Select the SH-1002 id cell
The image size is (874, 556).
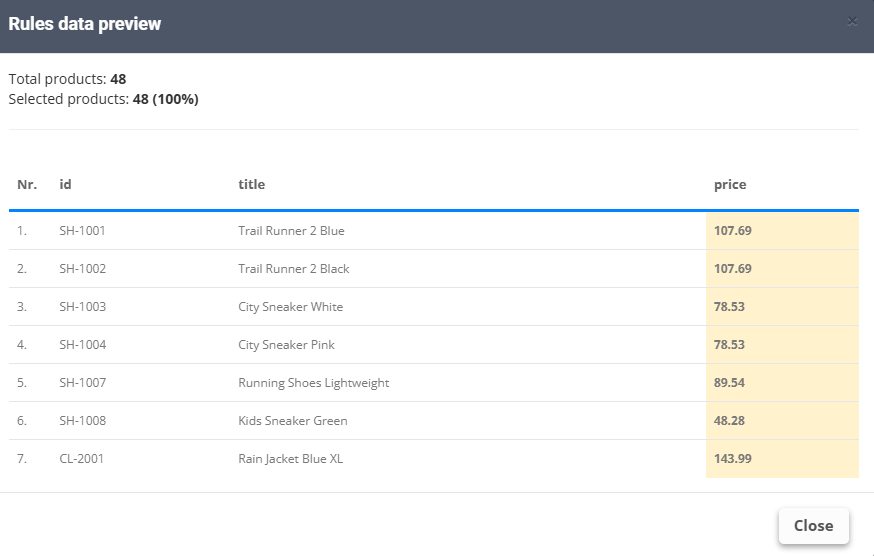click(82, 269)
